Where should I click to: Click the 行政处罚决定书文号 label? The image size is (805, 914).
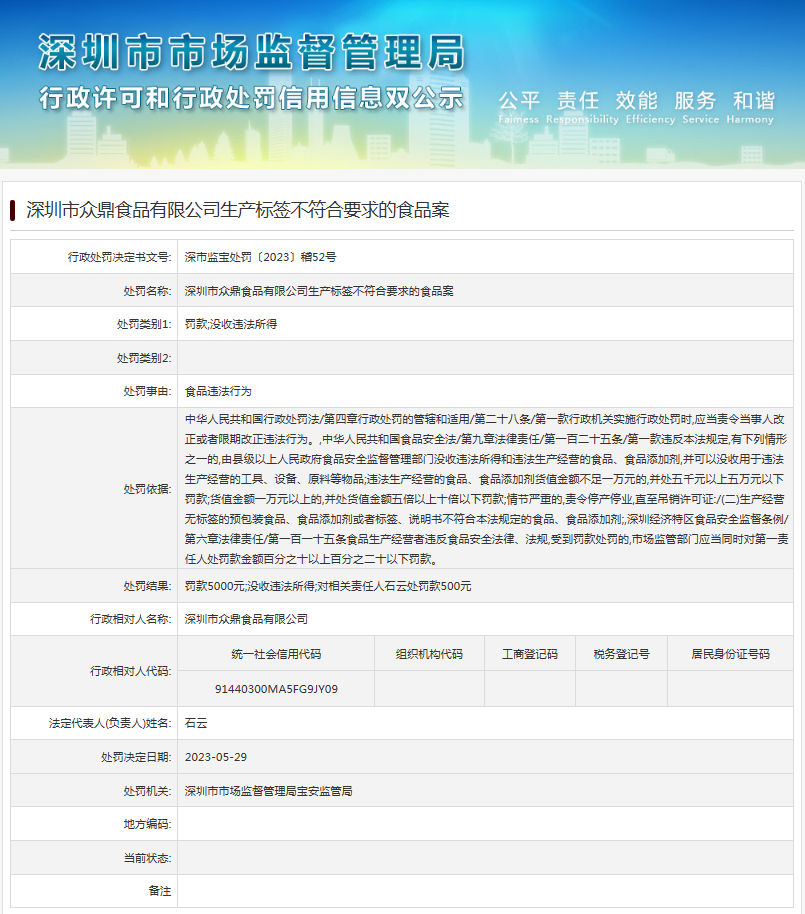pyautogui.click(x=119, y=257)
